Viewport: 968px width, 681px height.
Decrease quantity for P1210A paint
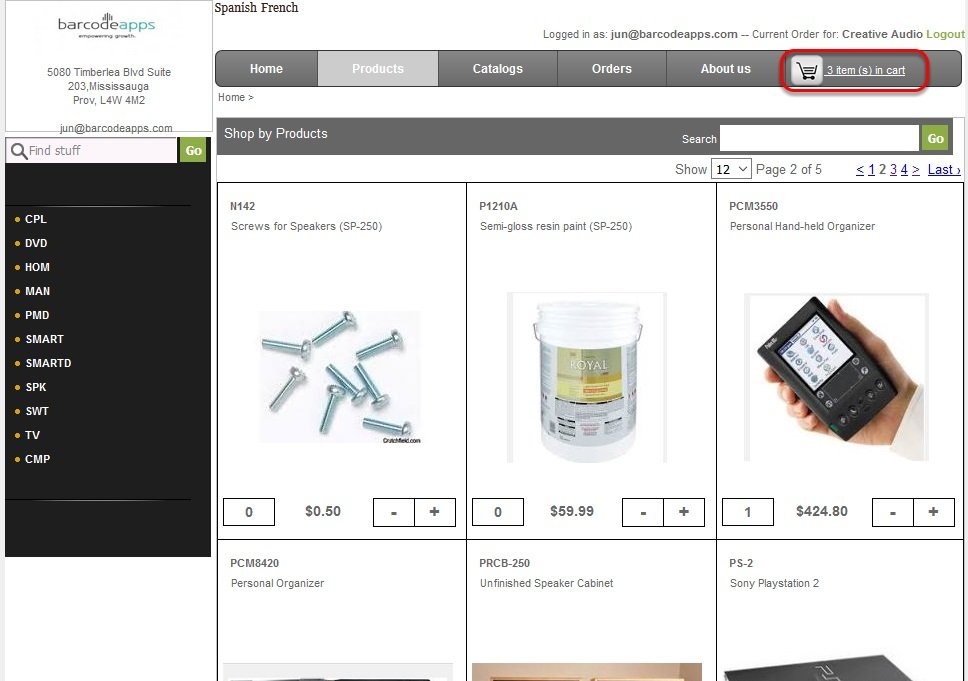pos(643,512)
